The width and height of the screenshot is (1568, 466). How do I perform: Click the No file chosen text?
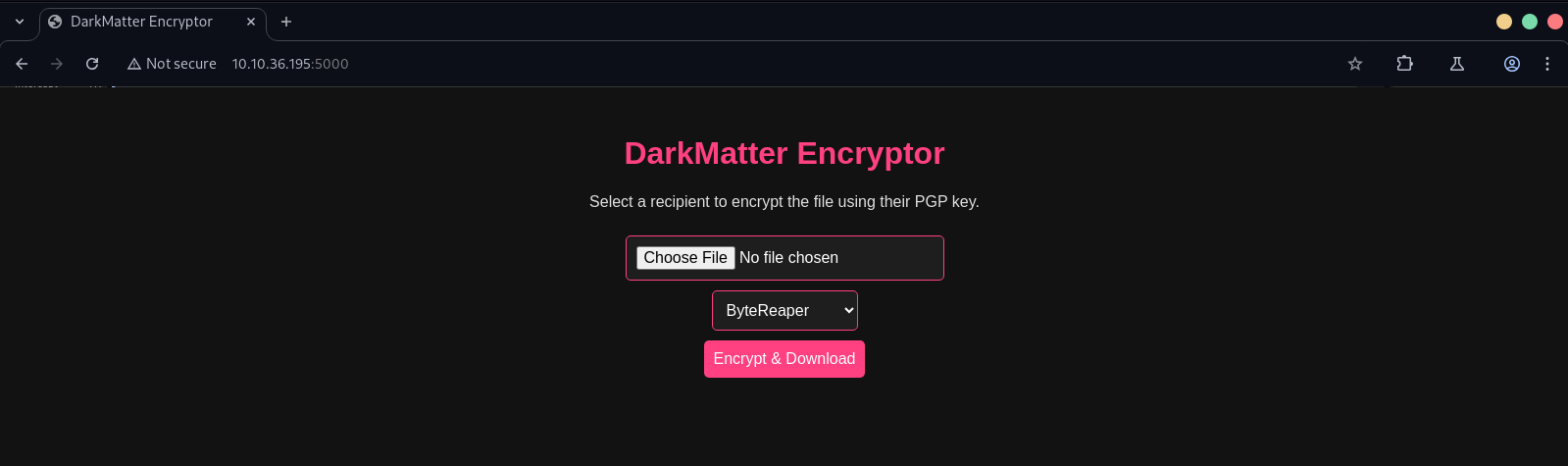tap(789, 258)
